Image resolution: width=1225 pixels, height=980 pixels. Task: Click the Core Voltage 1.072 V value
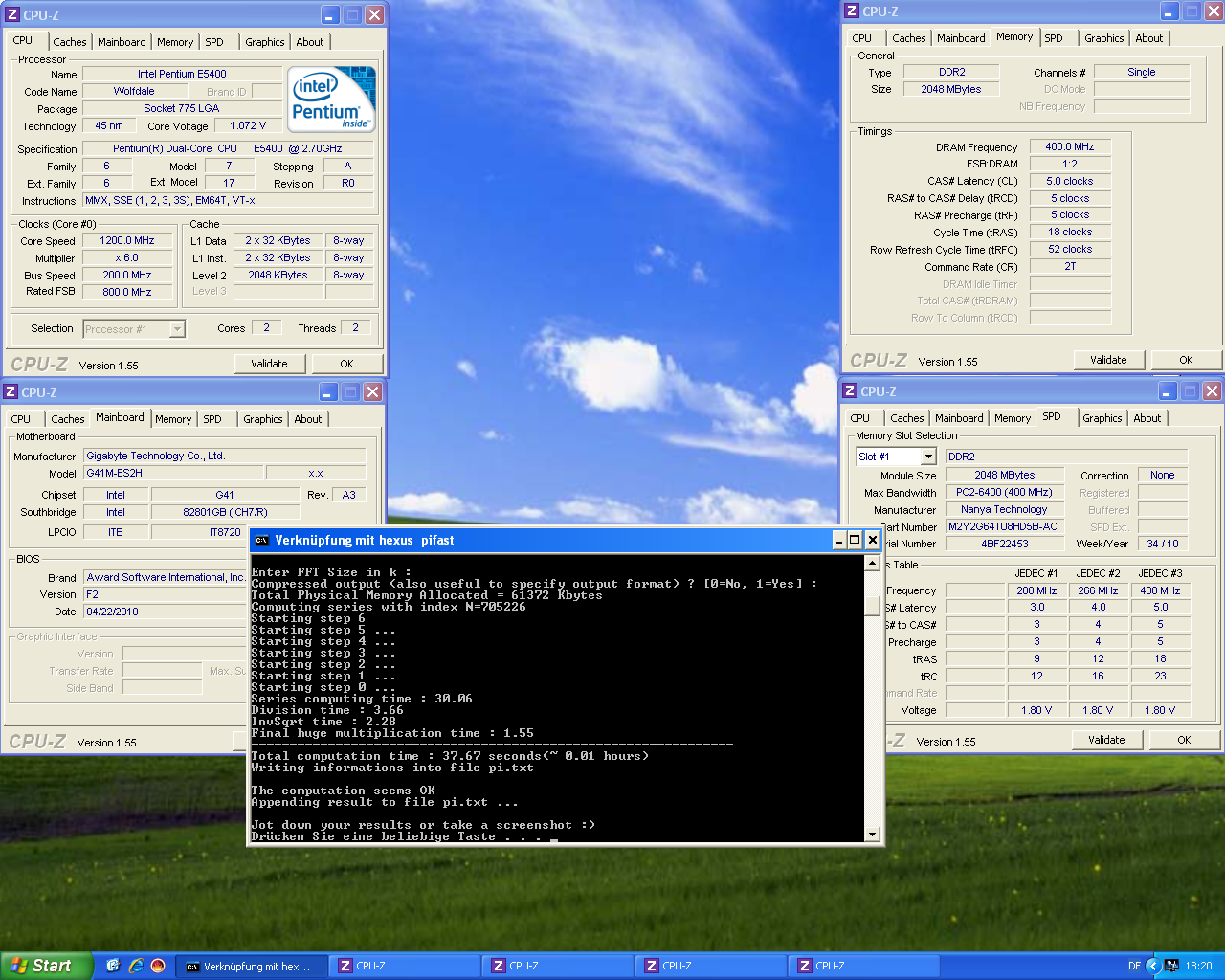tap(248, 126)
